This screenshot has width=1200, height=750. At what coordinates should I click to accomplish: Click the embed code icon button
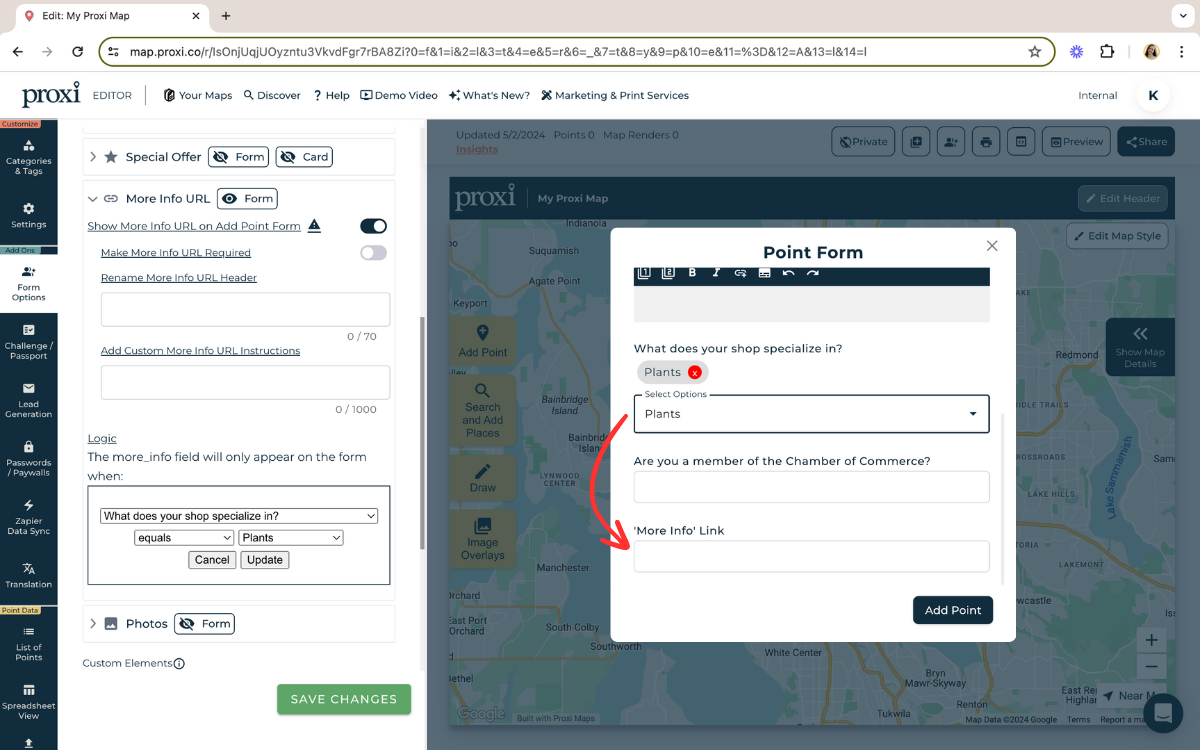click(x=1020, y=142)
